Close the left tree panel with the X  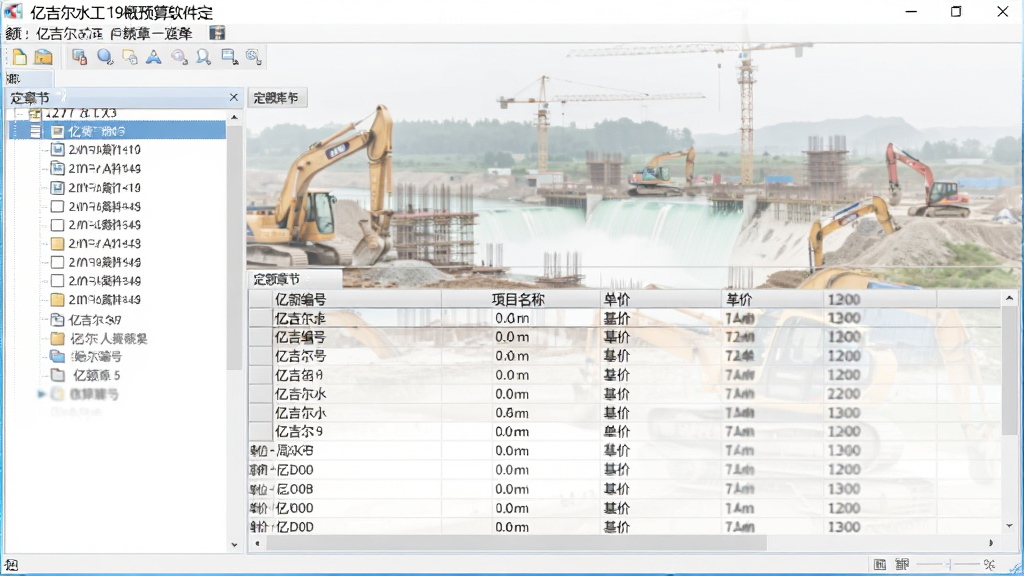234,97
